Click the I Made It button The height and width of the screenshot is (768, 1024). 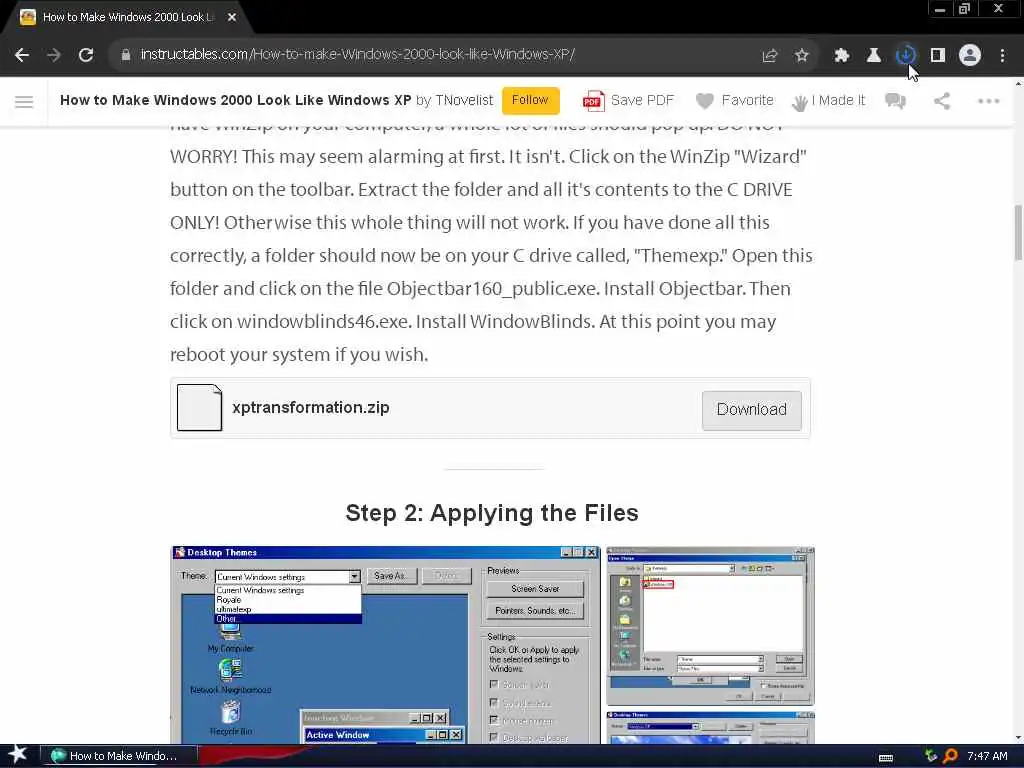(x=829, y=101)
